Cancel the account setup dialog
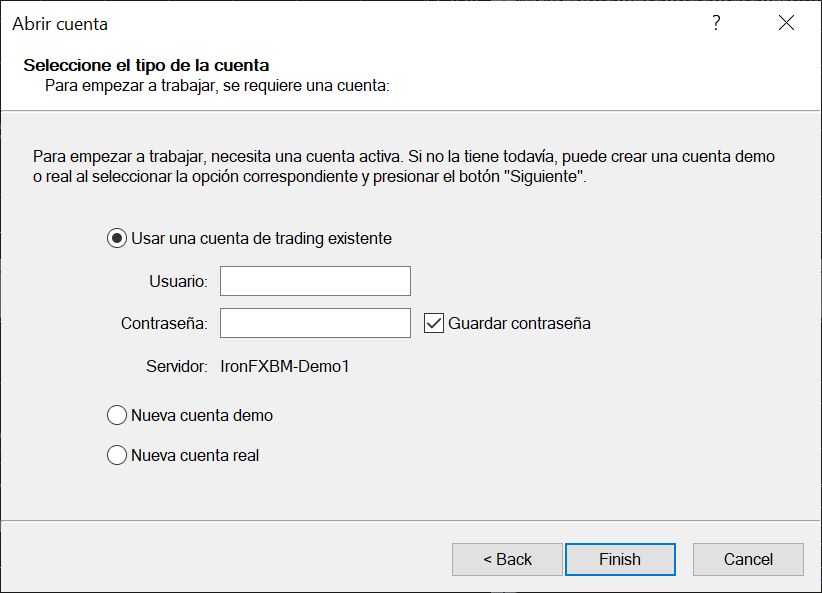822x593 pixels. pos(748,559)
